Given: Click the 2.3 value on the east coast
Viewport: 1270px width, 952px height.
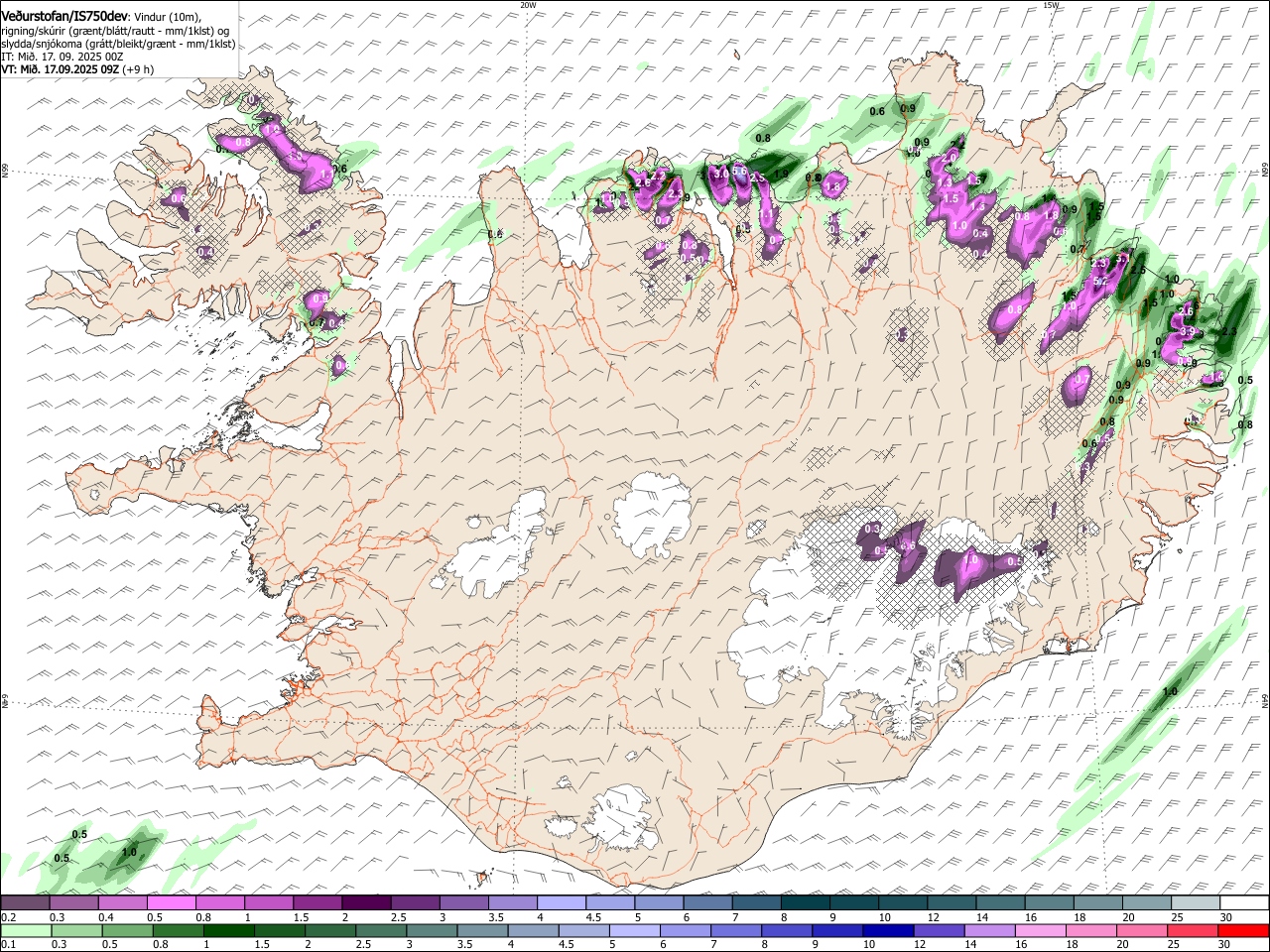Looking at the screenshot, I should pos(1229,331).
